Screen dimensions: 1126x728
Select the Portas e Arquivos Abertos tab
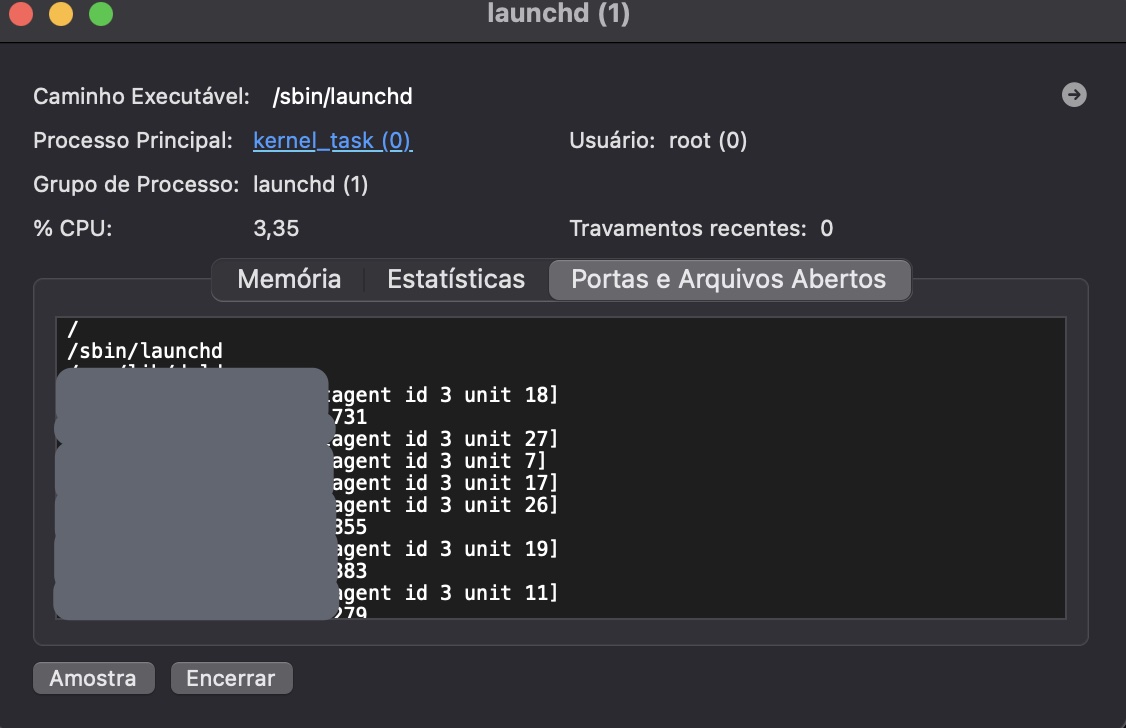[x=729, y=280]
